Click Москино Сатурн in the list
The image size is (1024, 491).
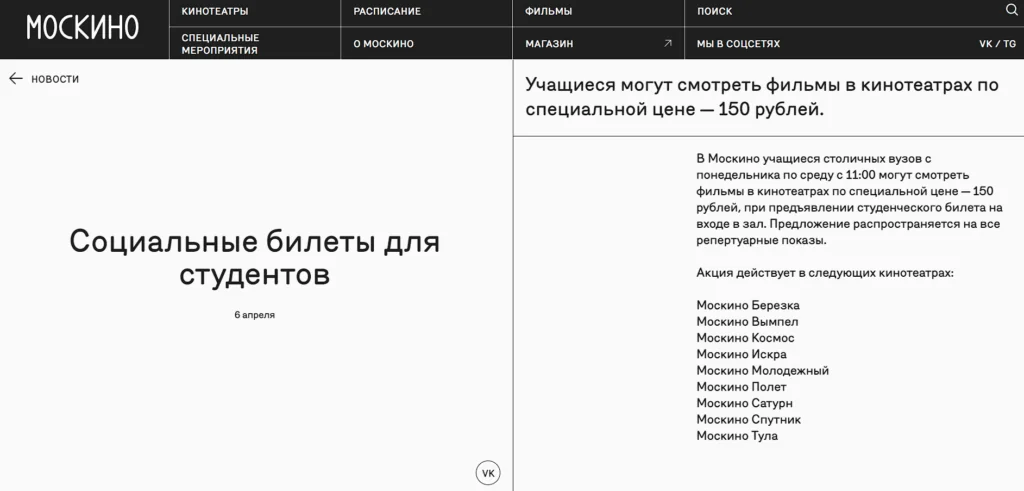pos(744,404)
